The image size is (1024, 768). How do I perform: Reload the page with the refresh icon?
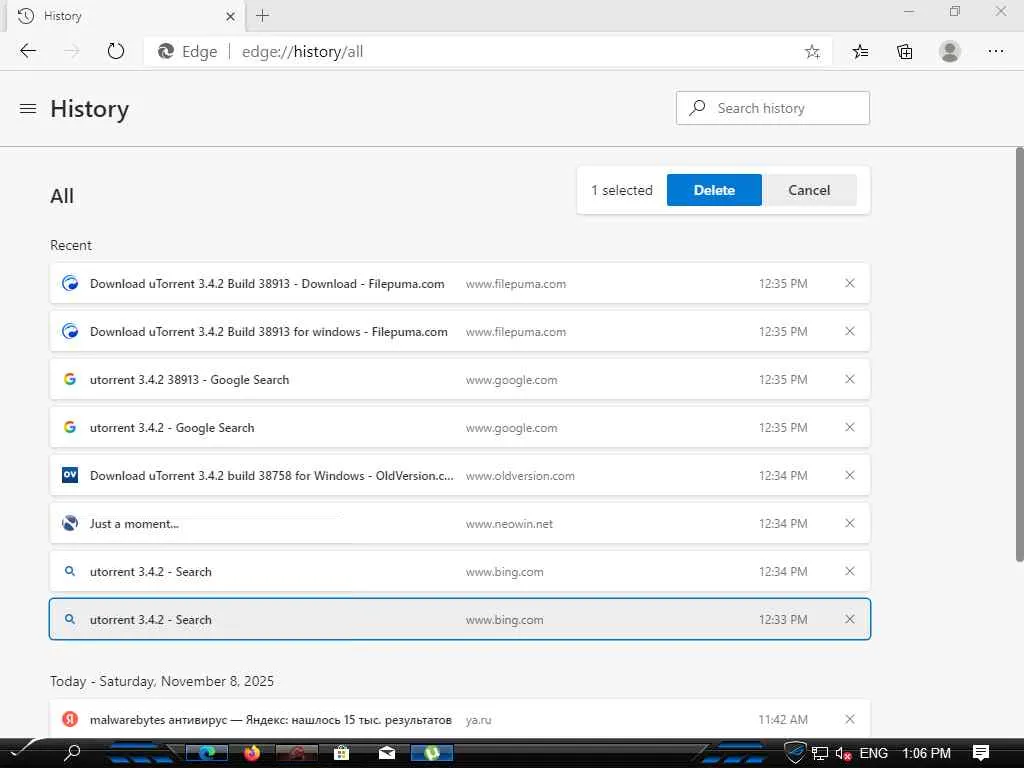pyautogui.click(x=116, y=51)
